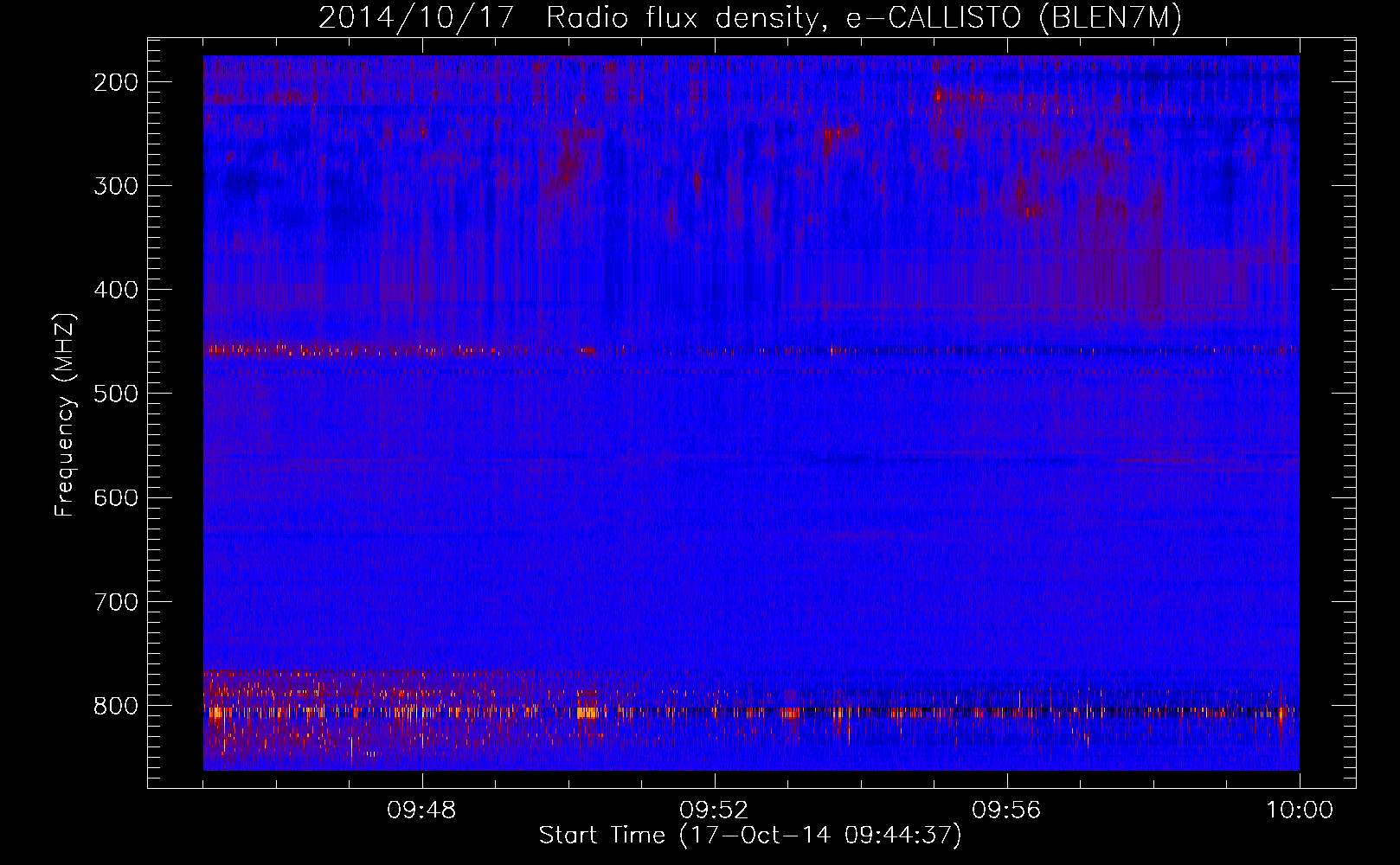The image size is (1400, 865).
Task: Click the 300 frequency tick label
Action: click(115, 186)
